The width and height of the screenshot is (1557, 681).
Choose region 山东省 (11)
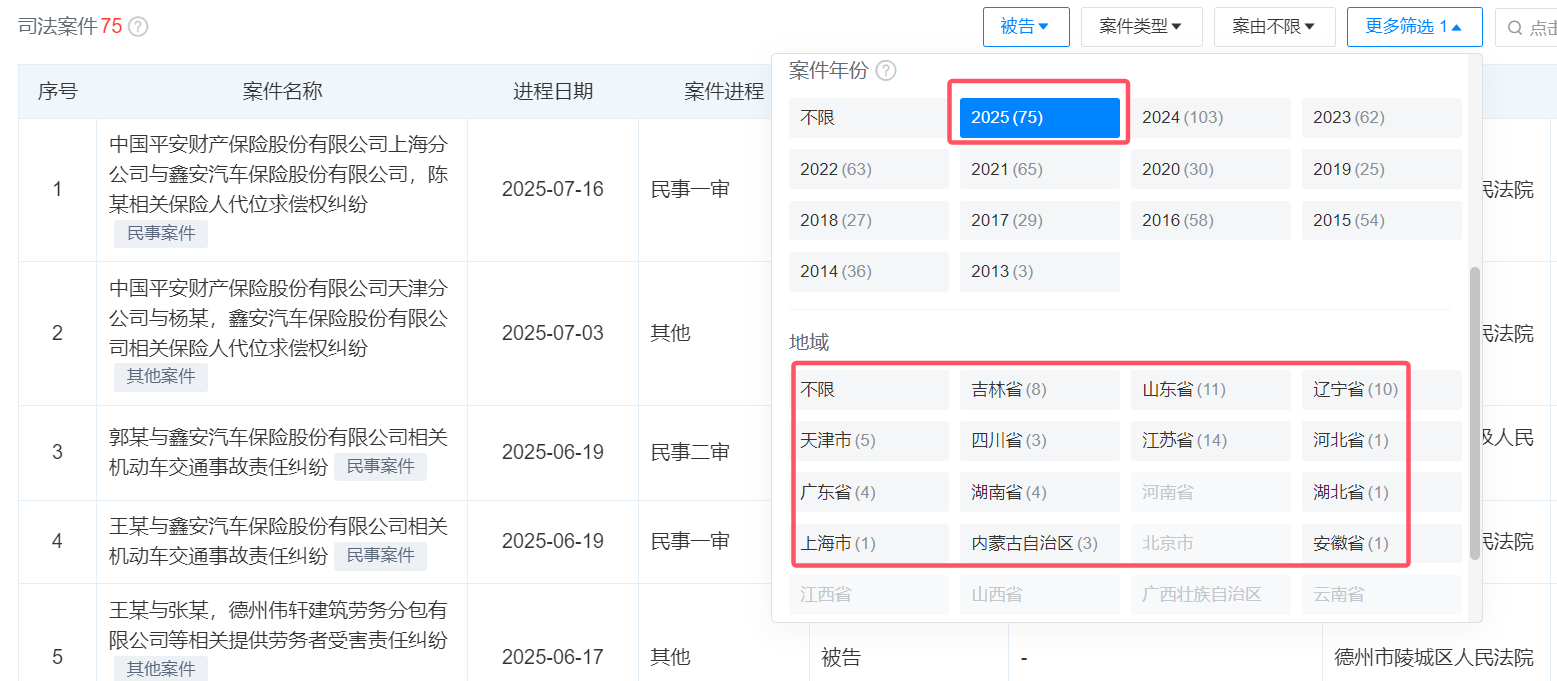coord(1211,390)
